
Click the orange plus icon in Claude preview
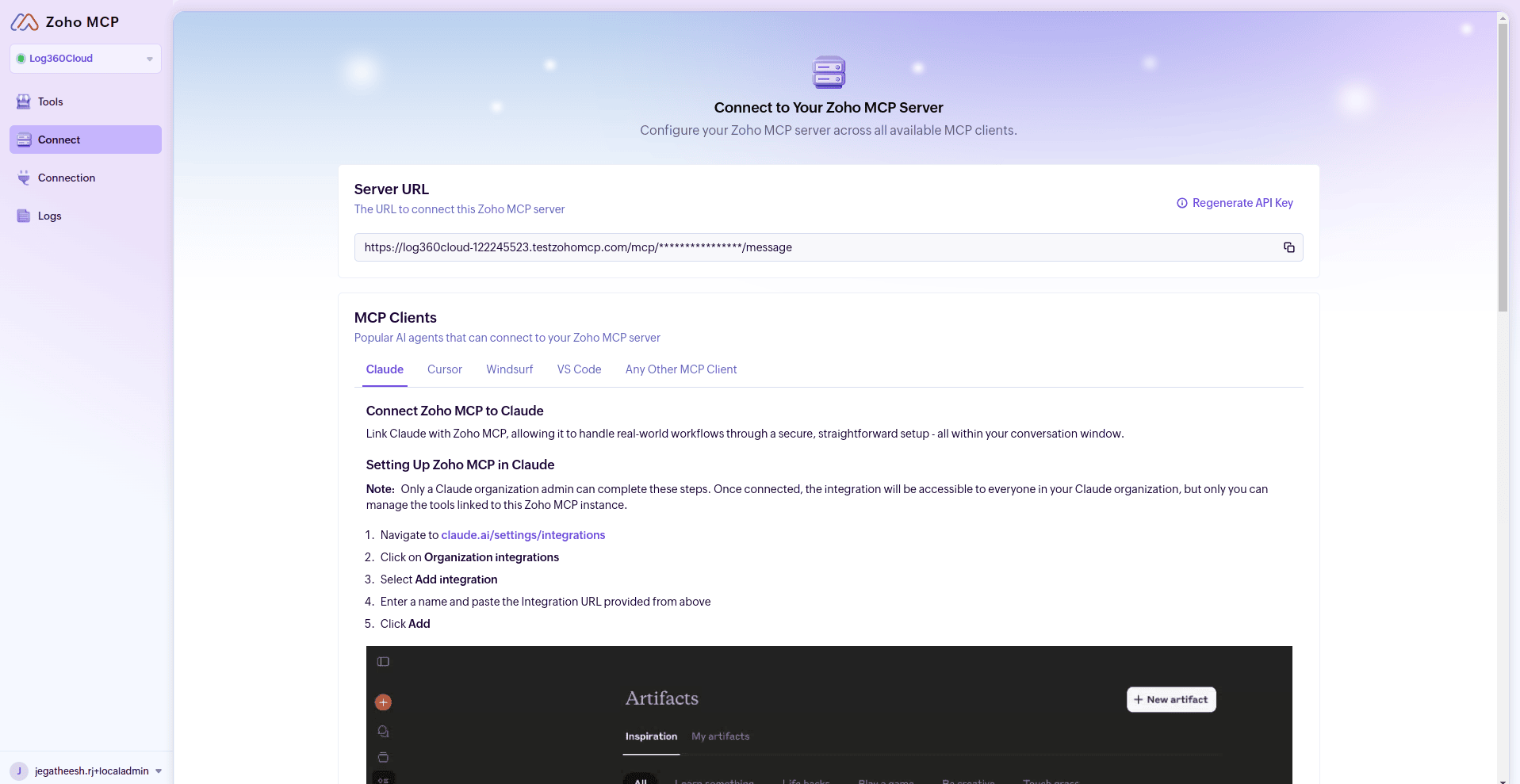click(383, 702)
